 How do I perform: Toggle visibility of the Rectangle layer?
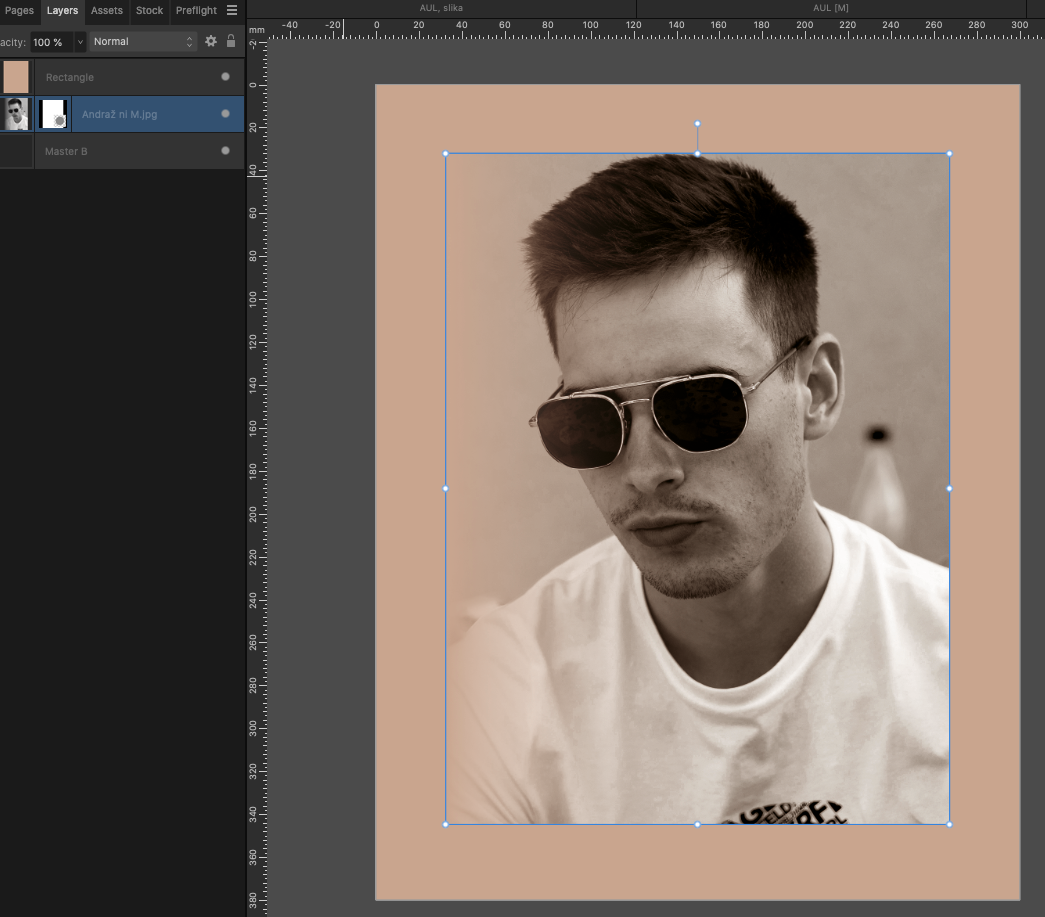click(225, 77)
